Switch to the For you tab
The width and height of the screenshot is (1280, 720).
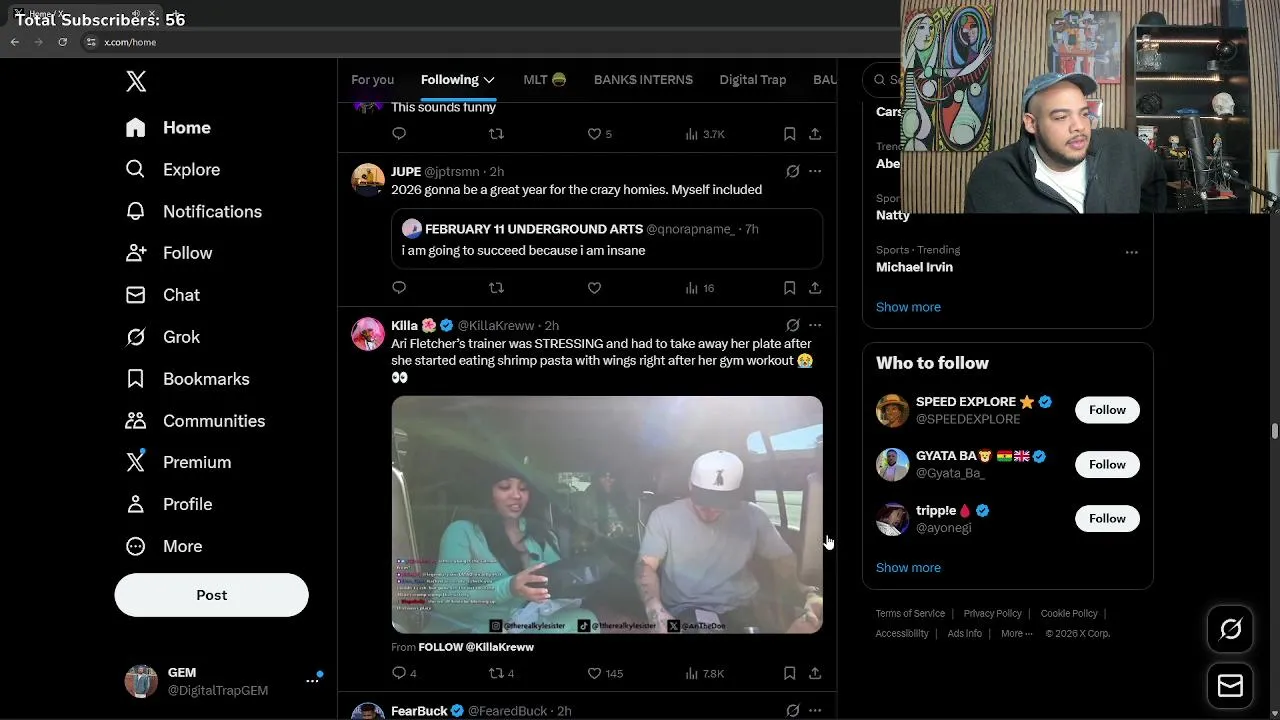click(x=372, y=80)
